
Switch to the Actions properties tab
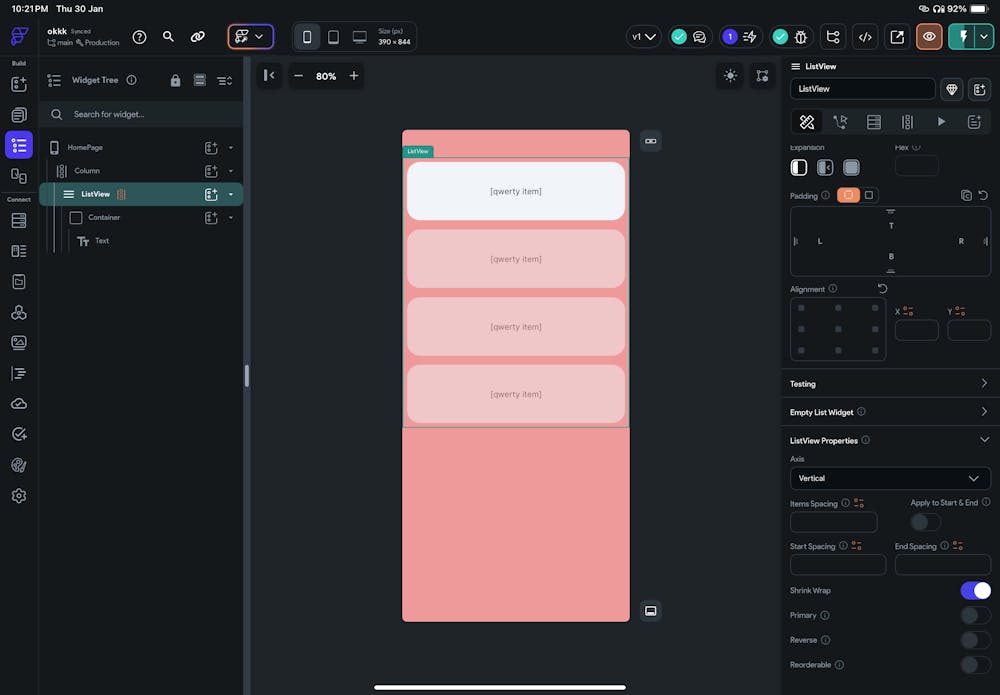(840, 122)
